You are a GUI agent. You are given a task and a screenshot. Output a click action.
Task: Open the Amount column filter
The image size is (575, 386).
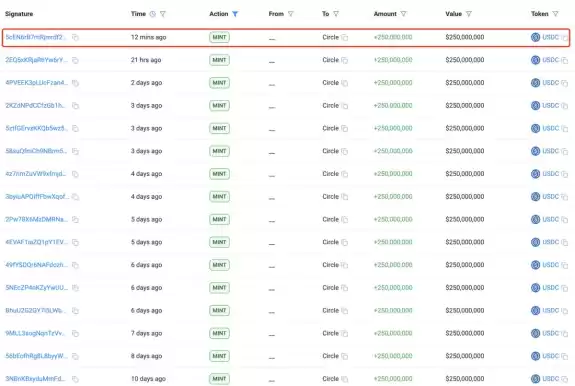pos(403,14)
